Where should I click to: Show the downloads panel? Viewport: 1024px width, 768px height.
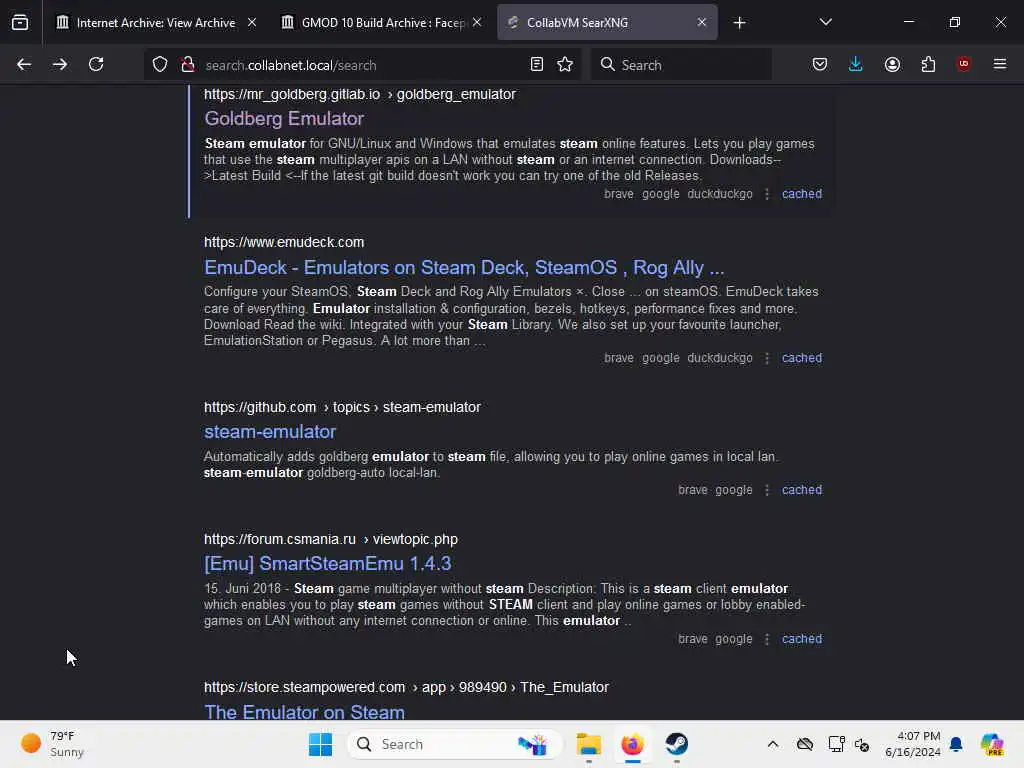click(x=856, y=65)
